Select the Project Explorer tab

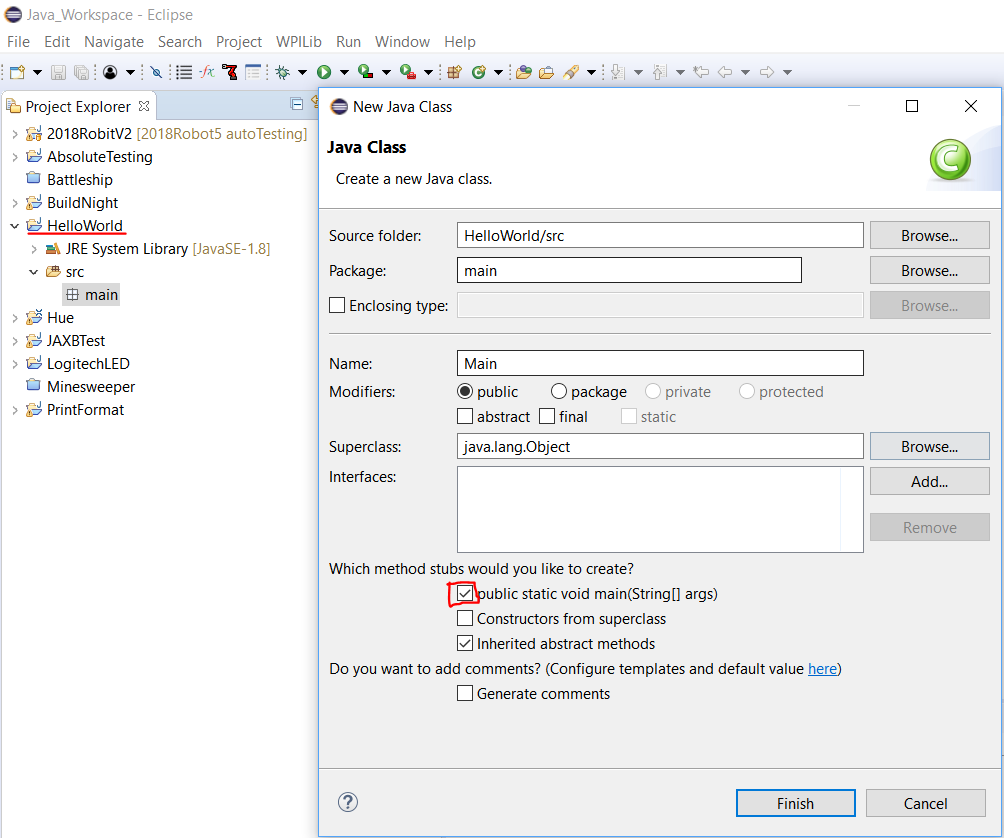point(78,106)
